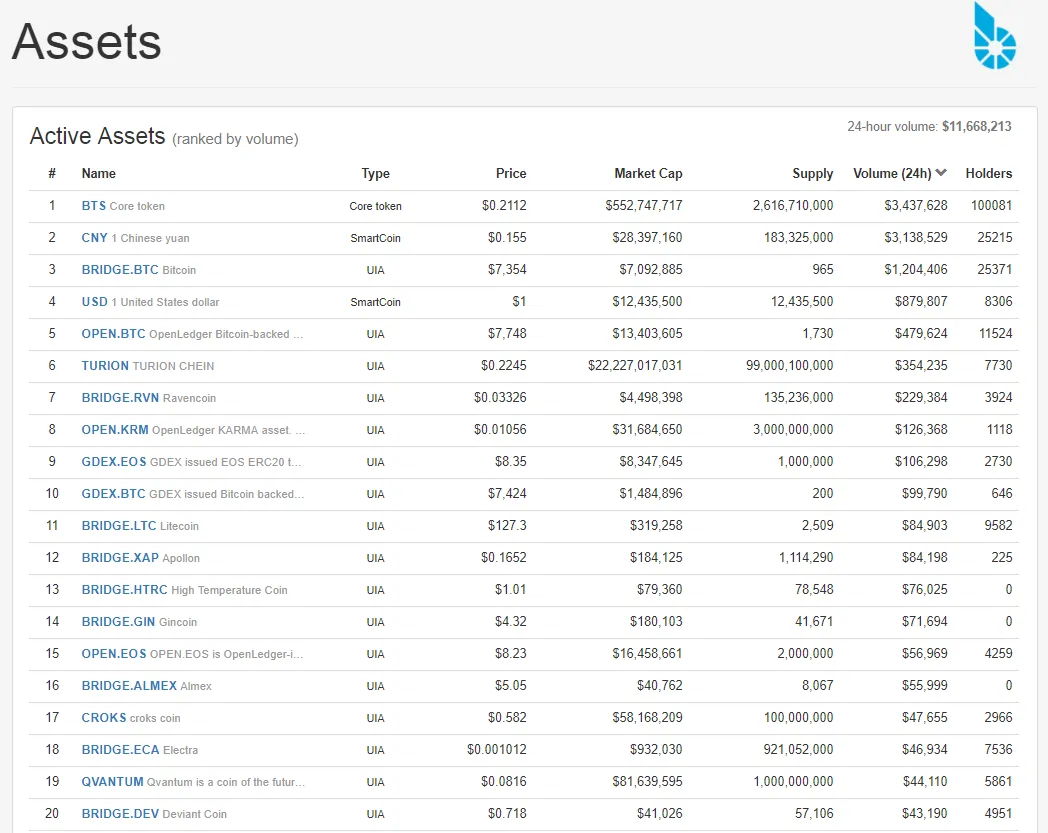
Task: Sort by Volume (24h) chevron arrow
Action: pyautogui.click(x=941, y=173)
